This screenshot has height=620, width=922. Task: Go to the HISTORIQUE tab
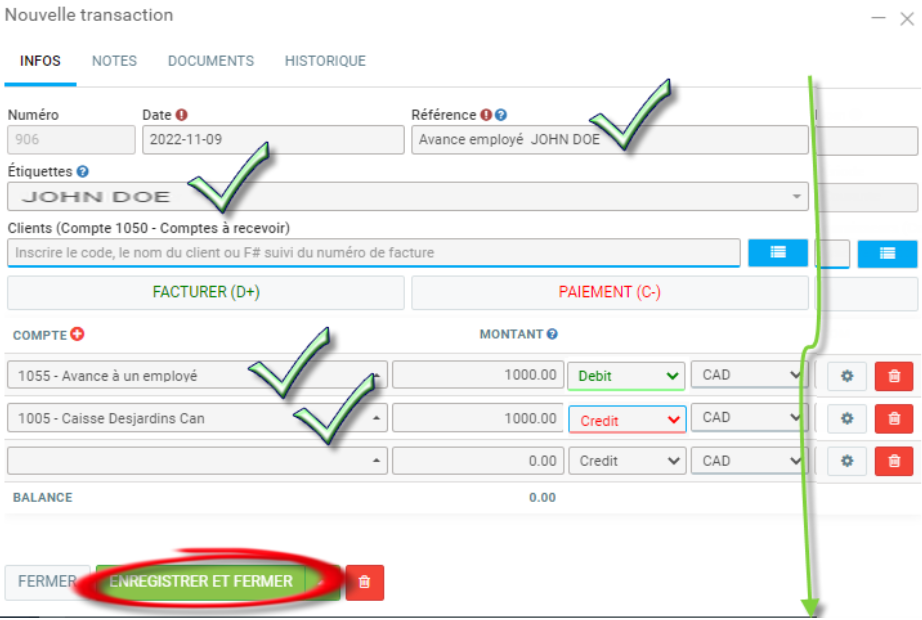click(x=325, y=61)
